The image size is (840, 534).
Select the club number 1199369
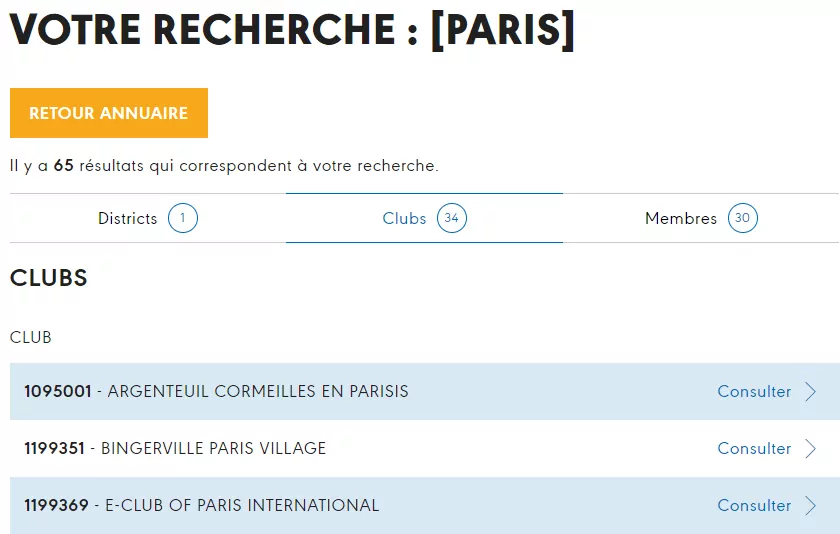pyautogui.click(x=56, y=505)
